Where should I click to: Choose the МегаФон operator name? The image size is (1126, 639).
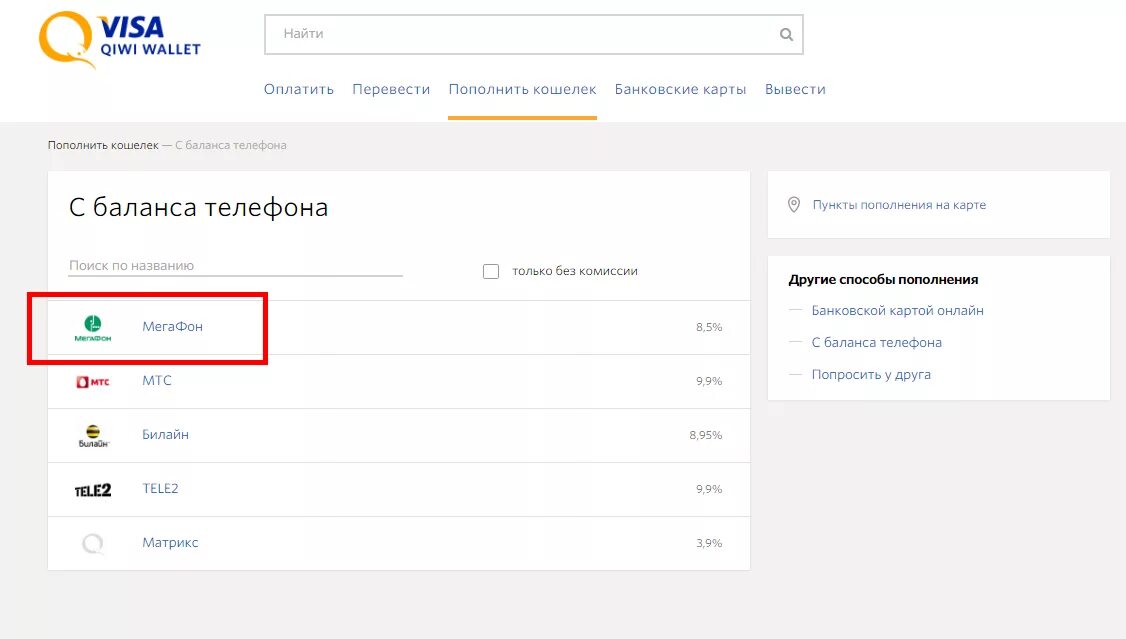pos(172,327)
